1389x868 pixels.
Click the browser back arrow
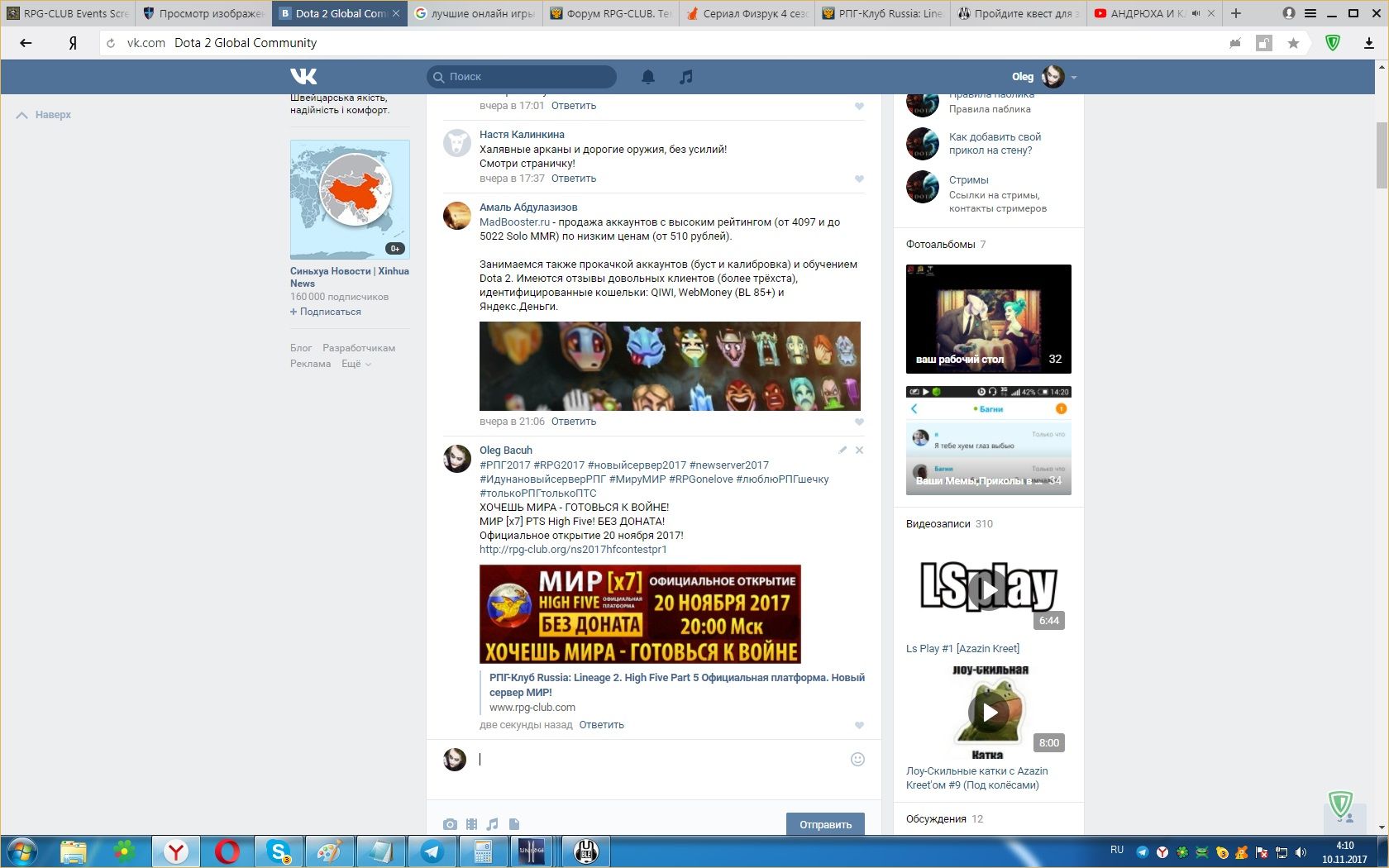[26, 43]
